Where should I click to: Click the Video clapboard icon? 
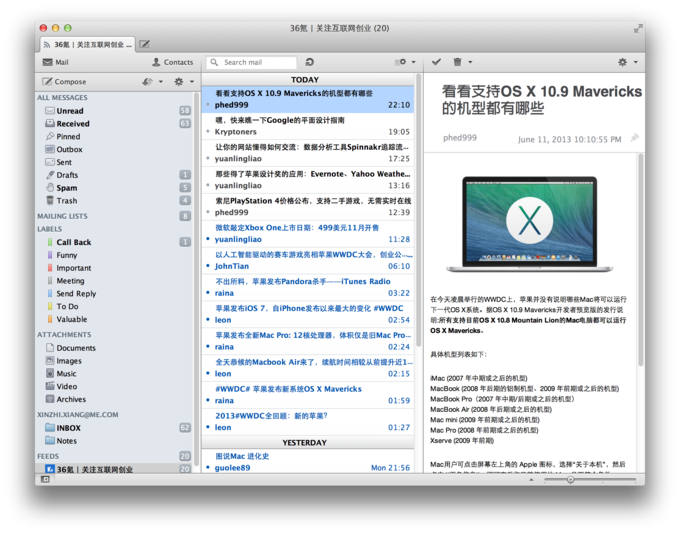pos(50,386)
